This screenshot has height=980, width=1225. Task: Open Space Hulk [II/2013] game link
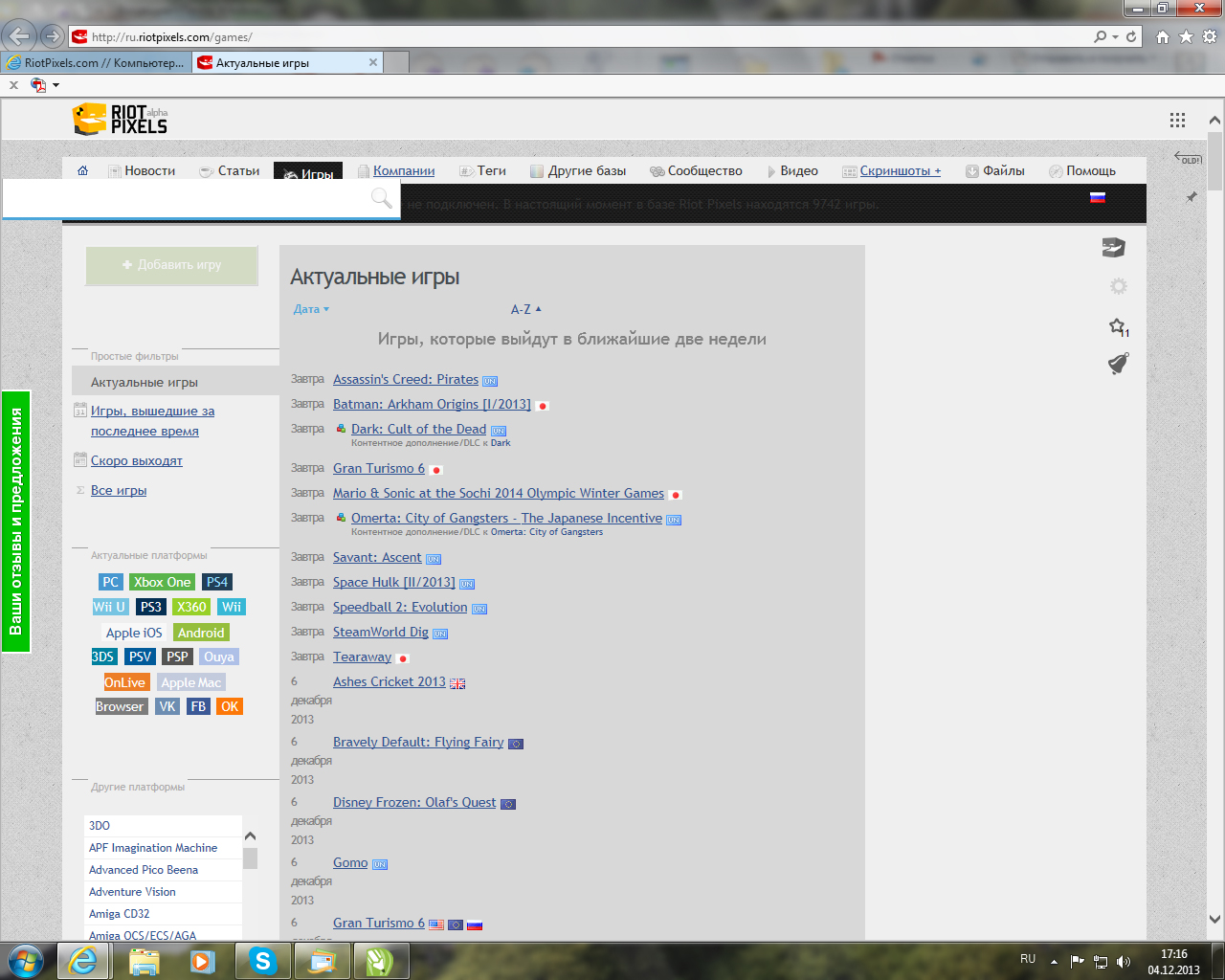point(394,582)
